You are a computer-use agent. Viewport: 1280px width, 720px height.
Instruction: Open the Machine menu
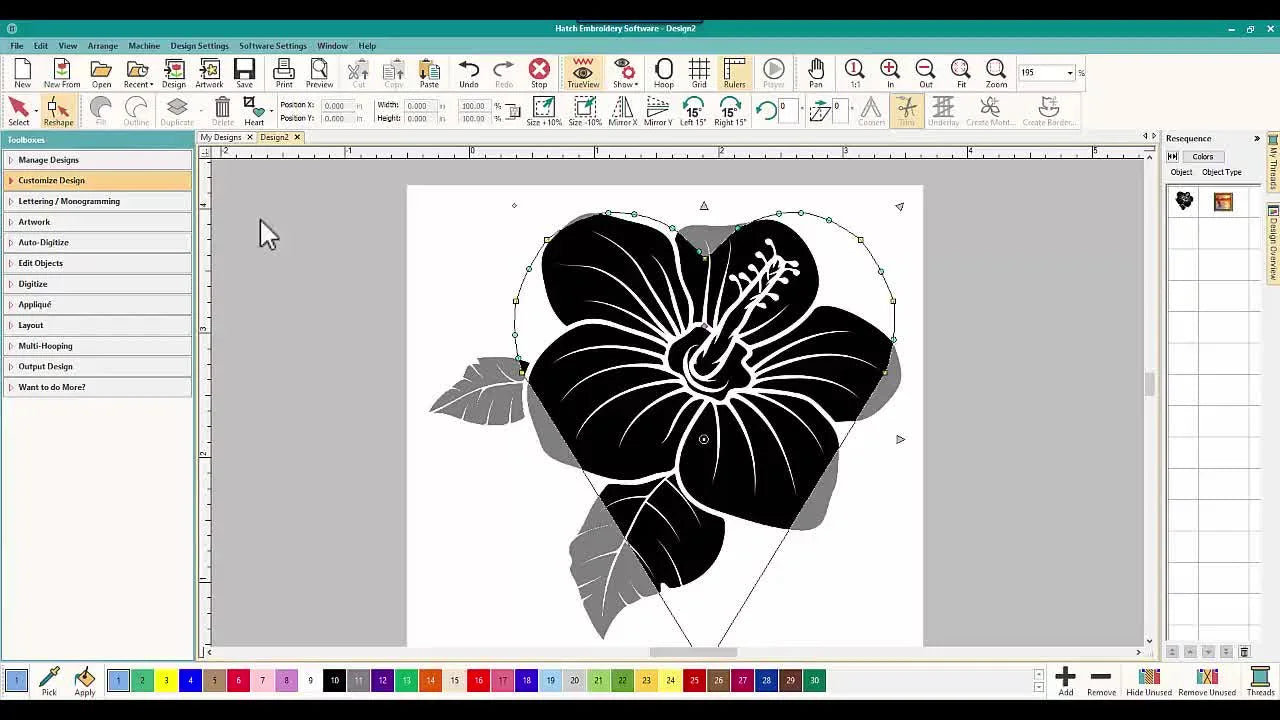coord(143,45)
